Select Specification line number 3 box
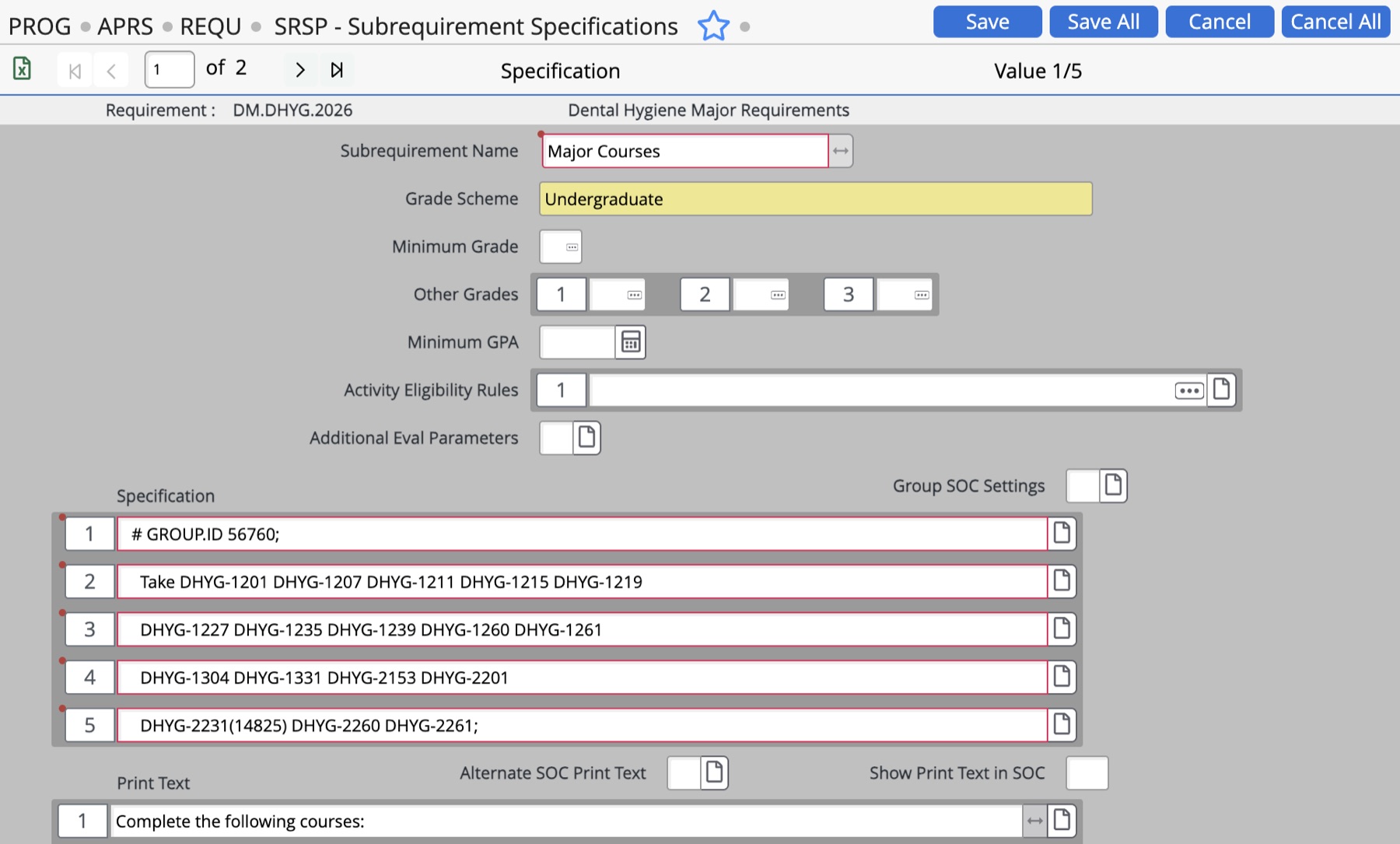The width and height of the screenshot is (1400, 844). tap(89, 629)
